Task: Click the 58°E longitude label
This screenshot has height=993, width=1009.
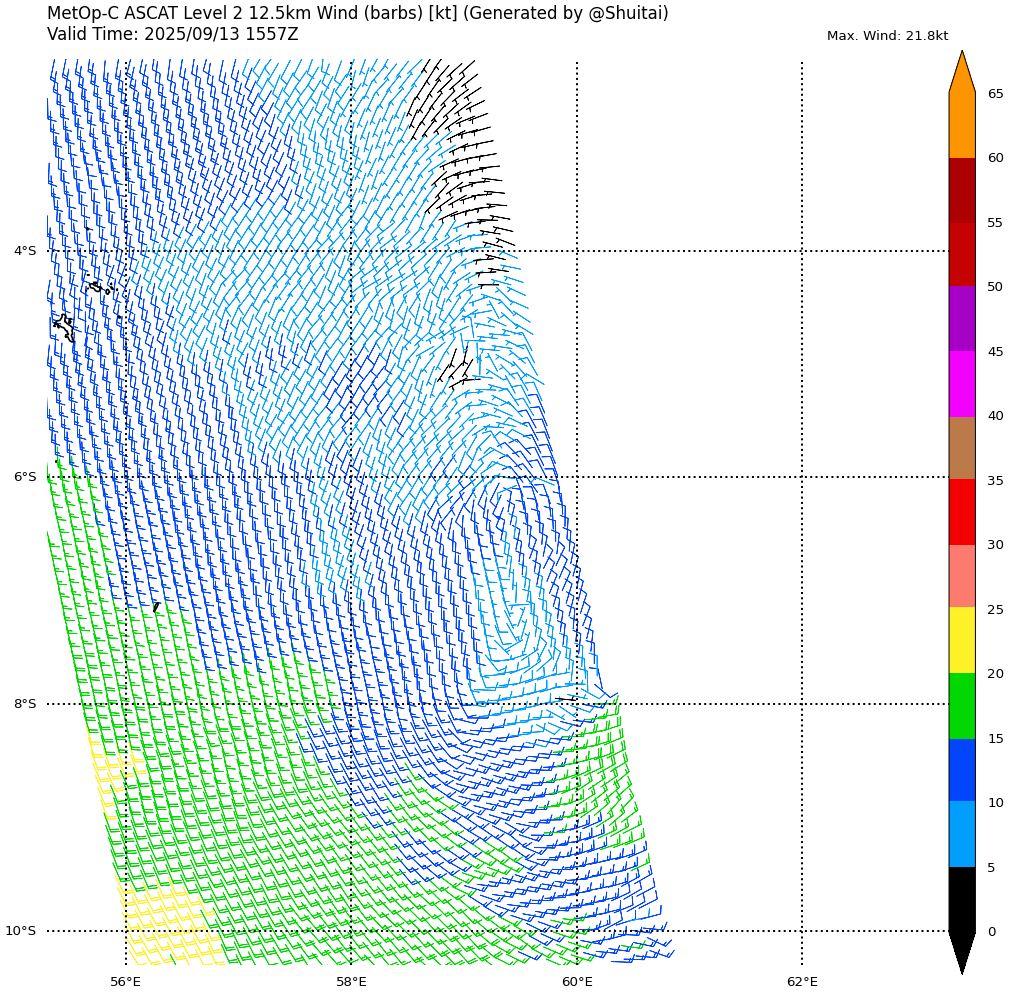Action: click(351, 981)
